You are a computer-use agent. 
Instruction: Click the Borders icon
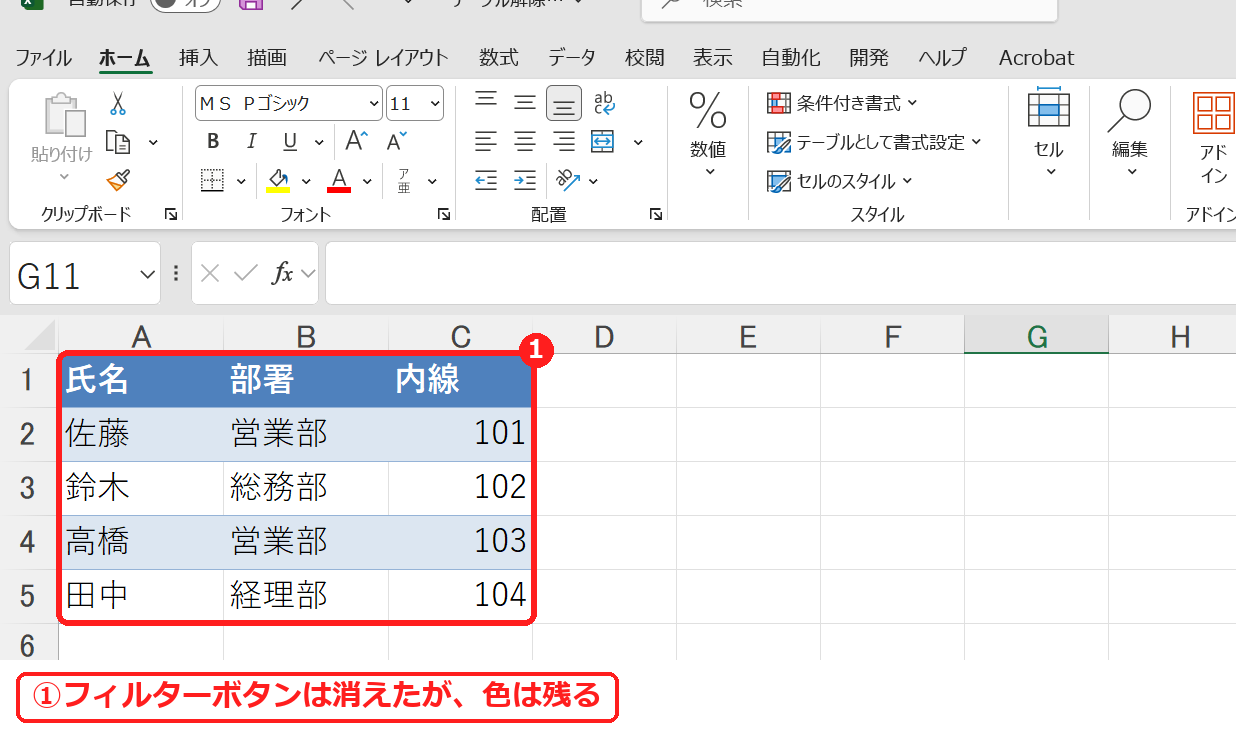[x=212, y=180]
